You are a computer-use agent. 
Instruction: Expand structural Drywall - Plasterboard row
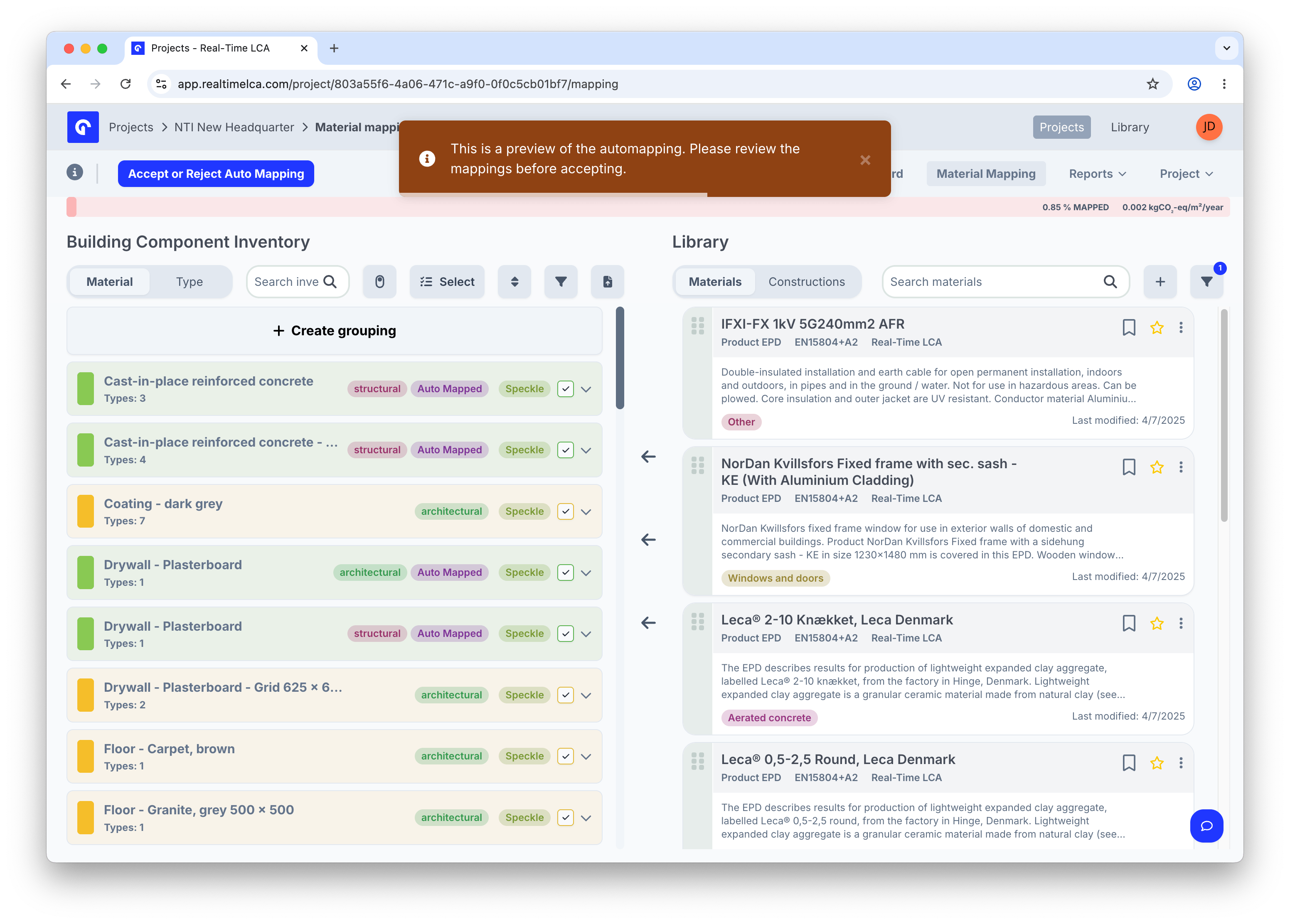tap(586, 634)
